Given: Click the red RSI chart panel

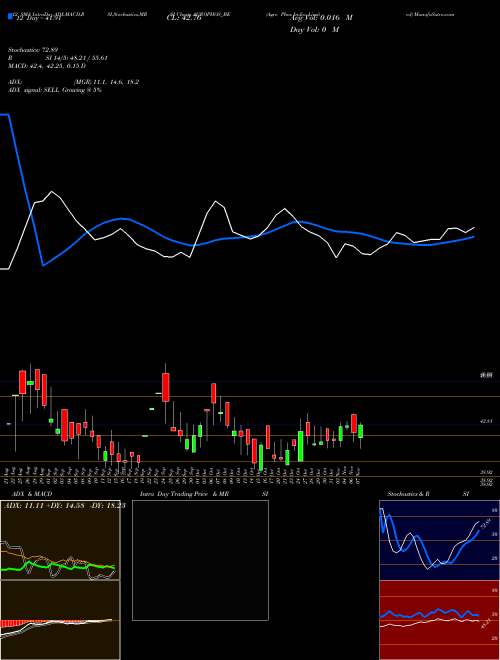Looking at the screenshot, I should pos(439,620).
